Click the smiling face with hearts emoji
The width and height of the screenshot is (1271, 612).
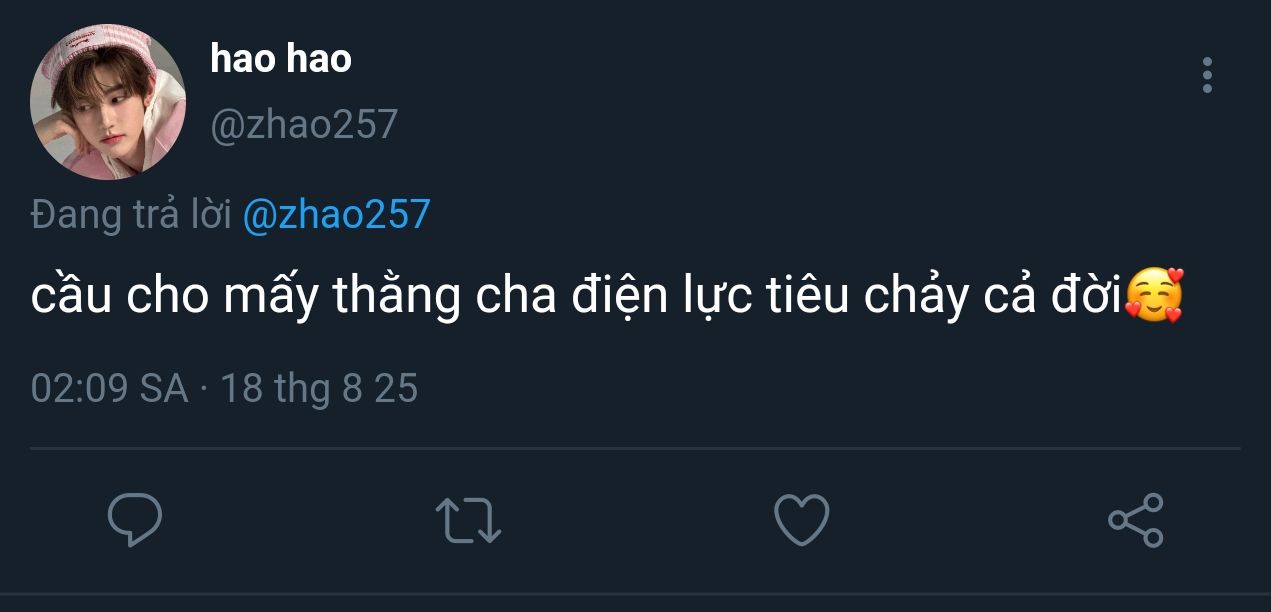(1155, 297)
